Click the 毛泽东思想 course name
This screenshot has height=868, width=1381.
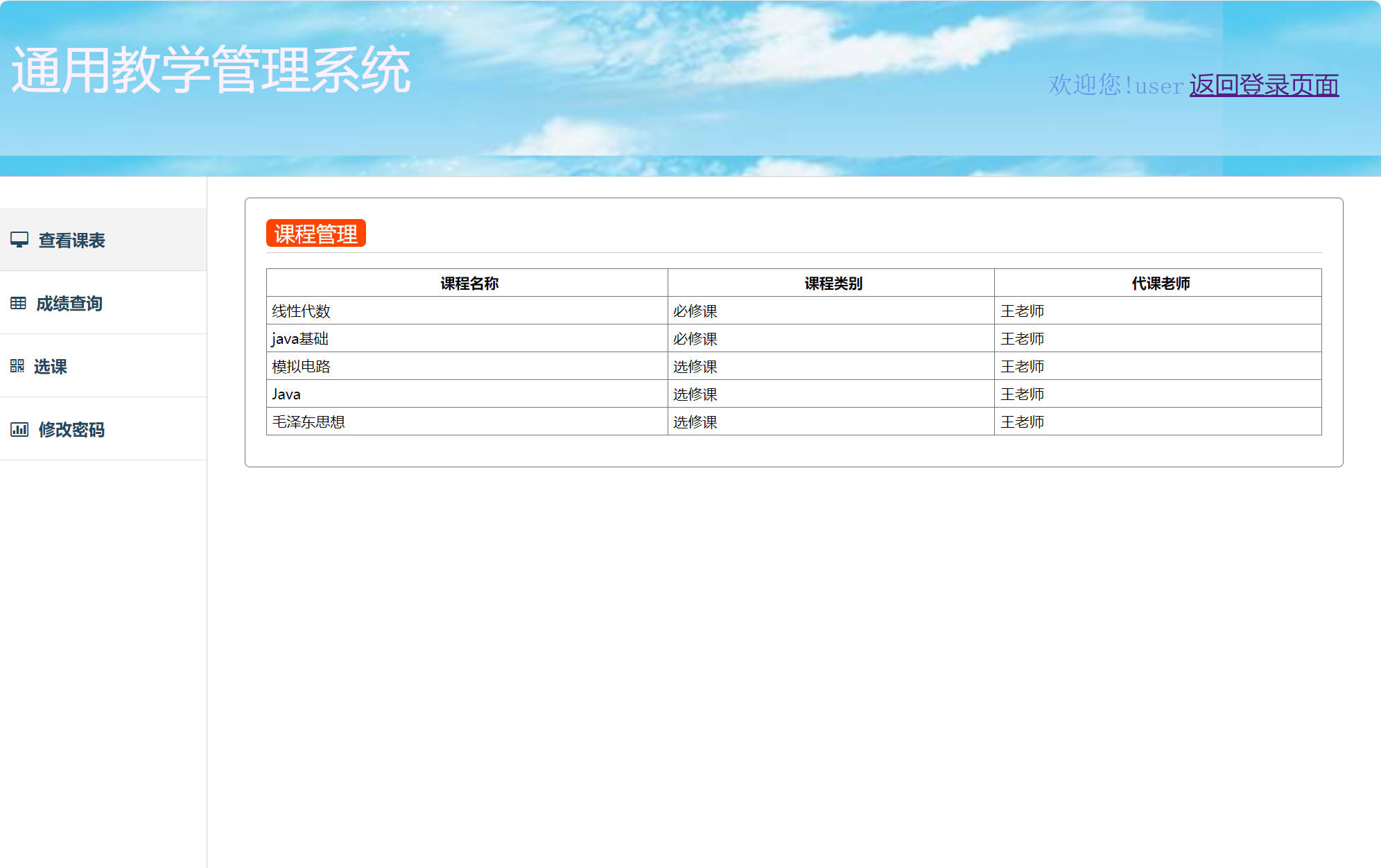coord(309,422)
